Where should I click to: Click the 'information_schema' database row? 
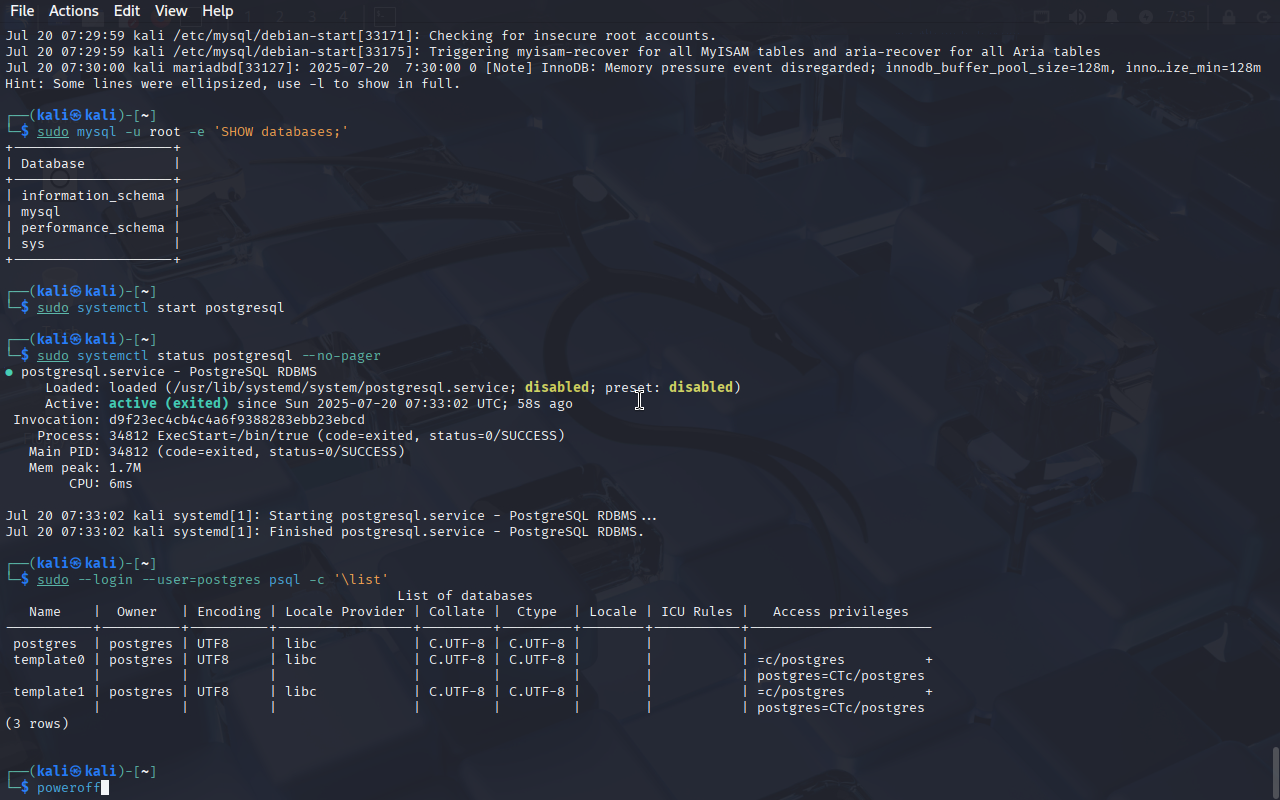93,196
